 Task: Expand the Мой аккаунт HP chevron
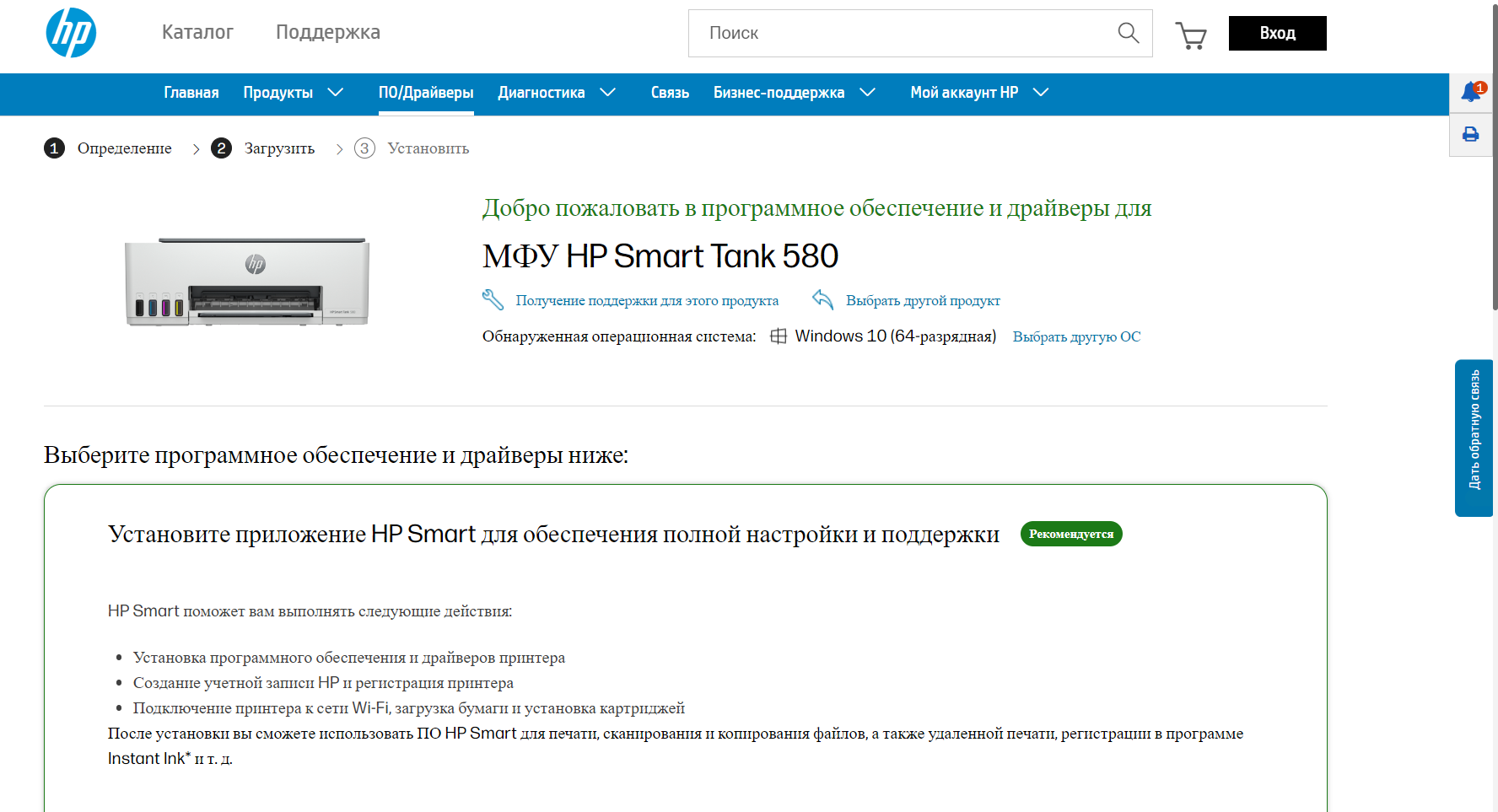pos(1041,92)
